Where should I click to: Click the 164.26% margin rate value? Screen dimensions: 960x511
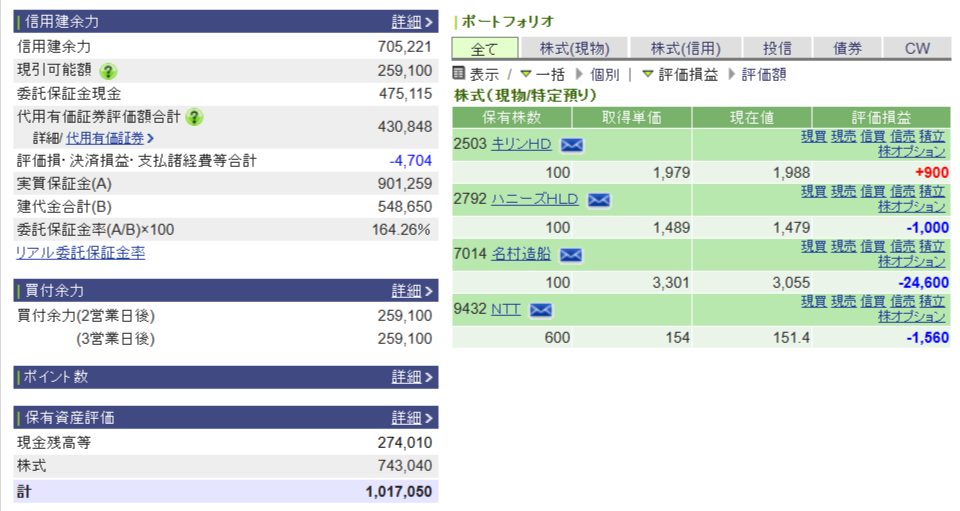pos(401,230)
